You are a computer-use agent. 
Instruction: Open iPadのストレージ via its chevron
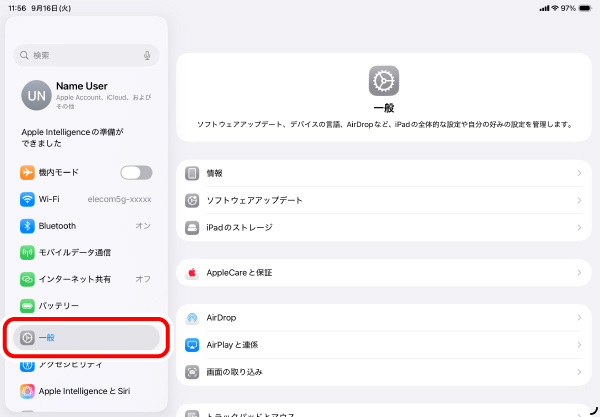click(579, 227)
